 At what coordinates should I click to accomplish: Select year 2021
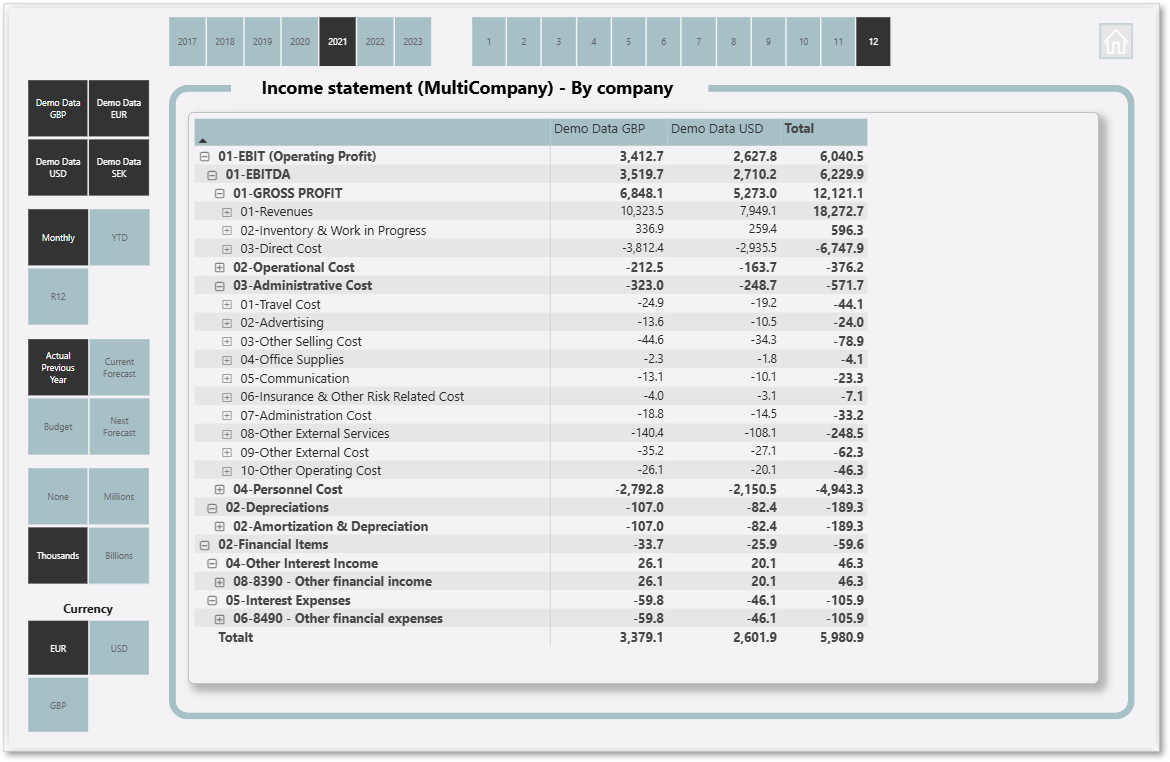pyautogui.click(x=337, y=42)
